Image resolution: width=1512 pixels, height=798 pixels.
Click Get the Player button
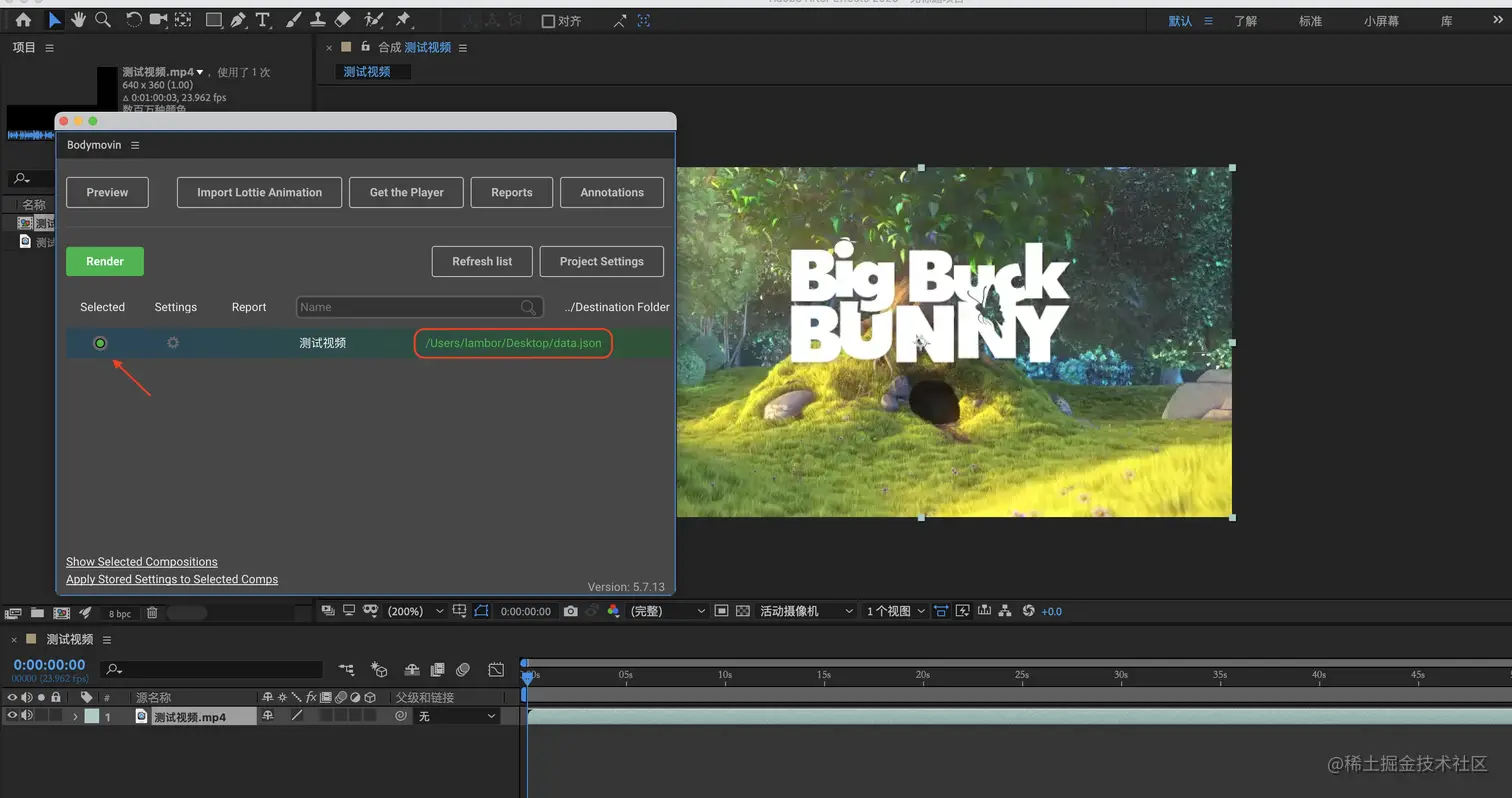[x=406, y=192]
